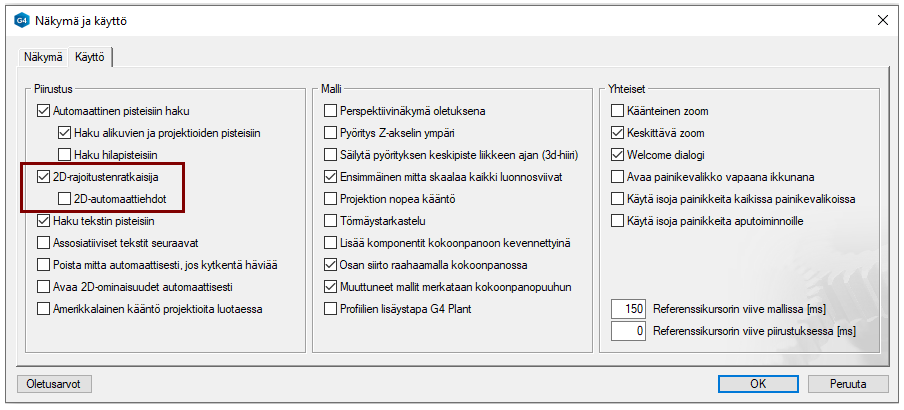This screenshot has width=904, height=410.
Task: Enable Haku hilapisteisiin option
Action: [x=65, y=155]
